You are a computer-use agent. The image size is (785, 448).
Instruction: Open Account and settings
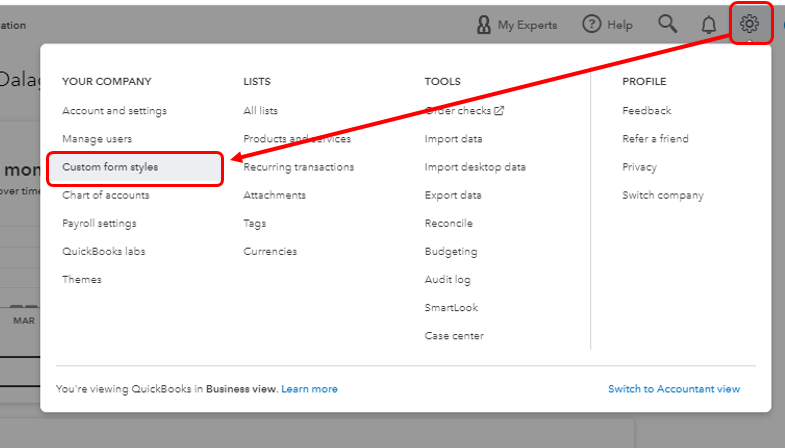tap(114, 111)
